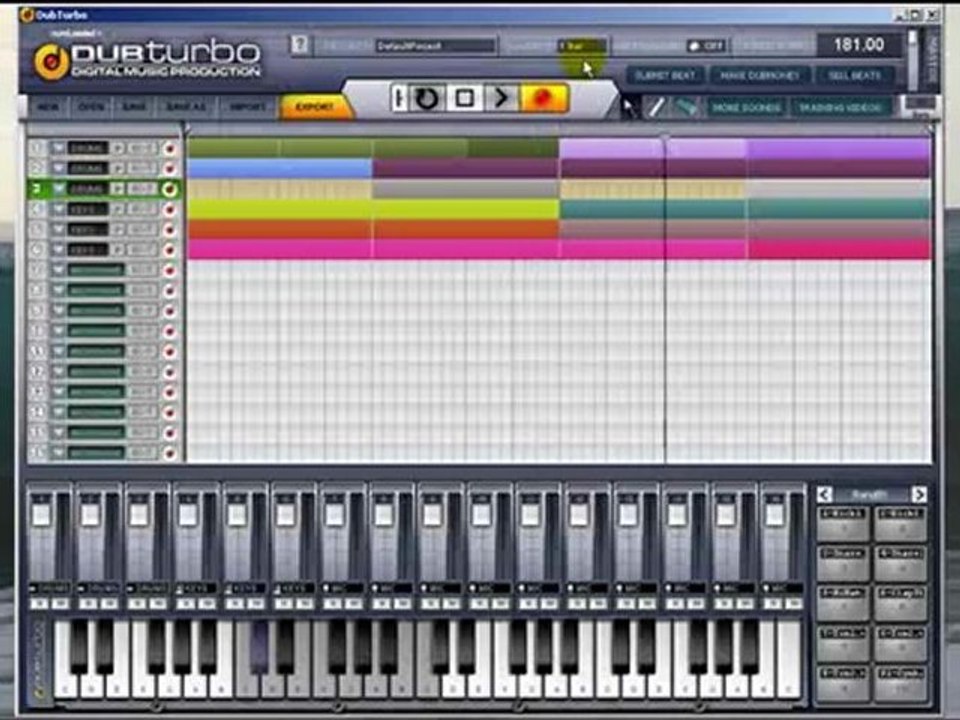The image size is (960, 720).
Task: Click the MORE SOUNDS button
Action: click(x=746, y=108)
